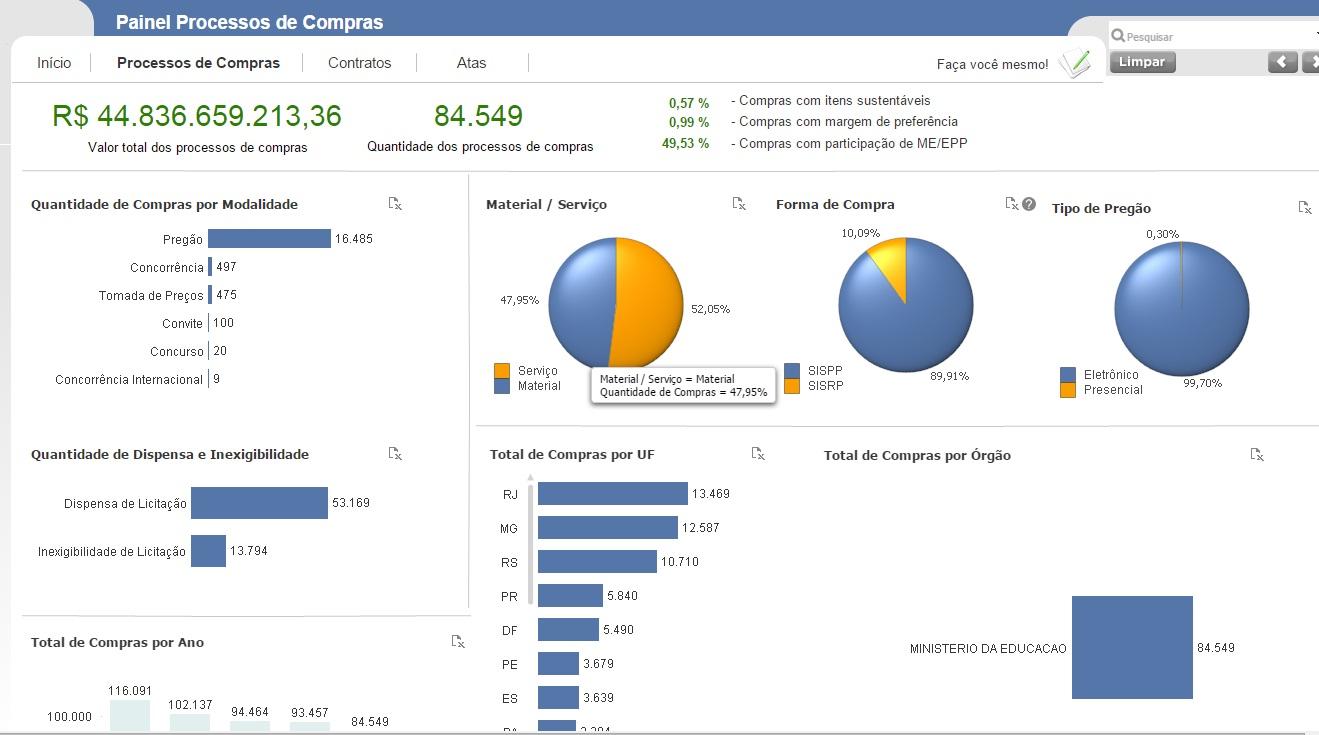
Task: Click the 116.091 year bar
Action: tap(130, 716)
